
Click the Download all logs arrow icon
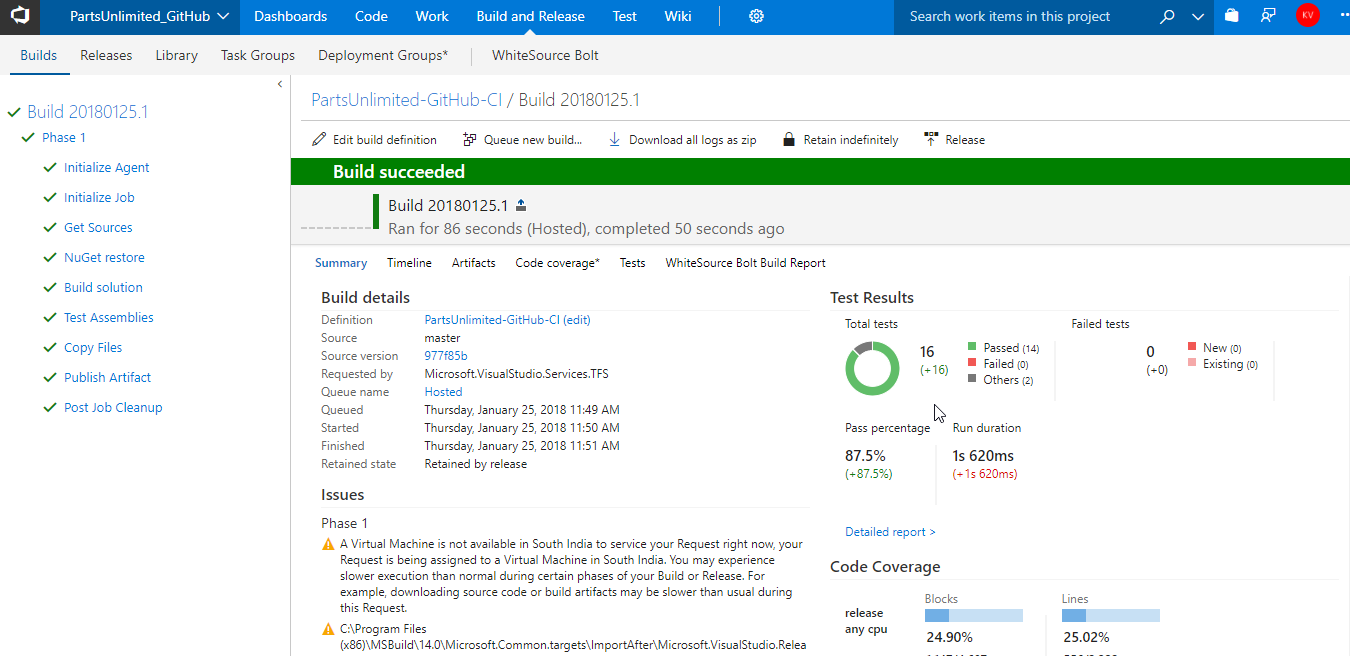(x=615, y=140)
